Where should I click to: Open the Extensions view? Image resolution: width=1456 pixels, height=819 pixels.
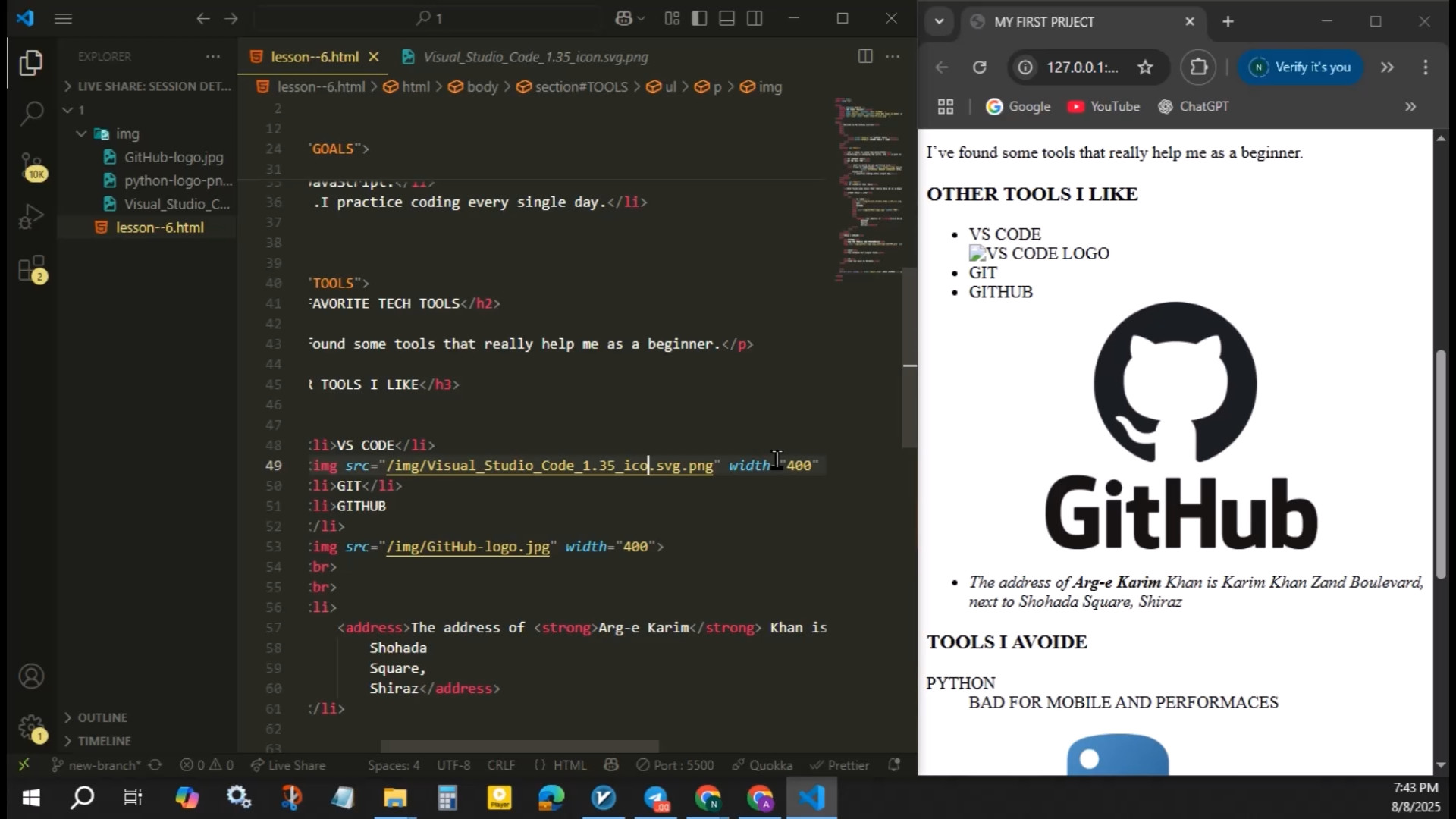31,269
